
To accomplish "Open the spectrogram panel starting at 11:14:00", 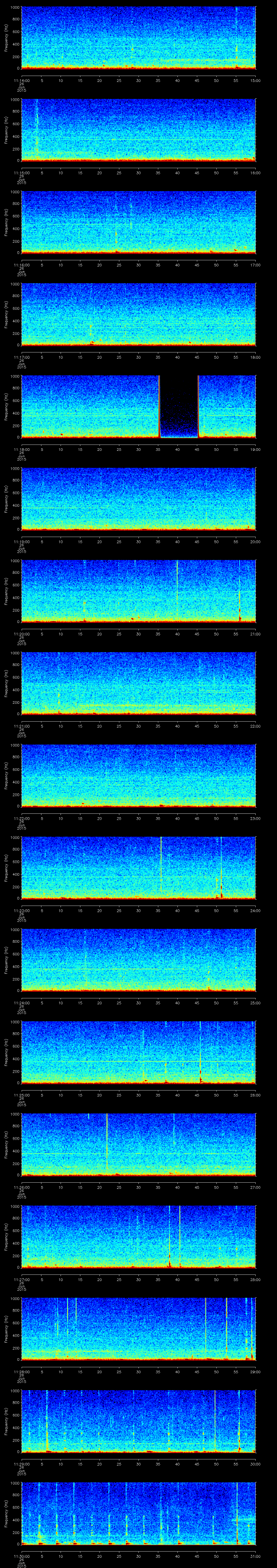I will coord(138,38).
